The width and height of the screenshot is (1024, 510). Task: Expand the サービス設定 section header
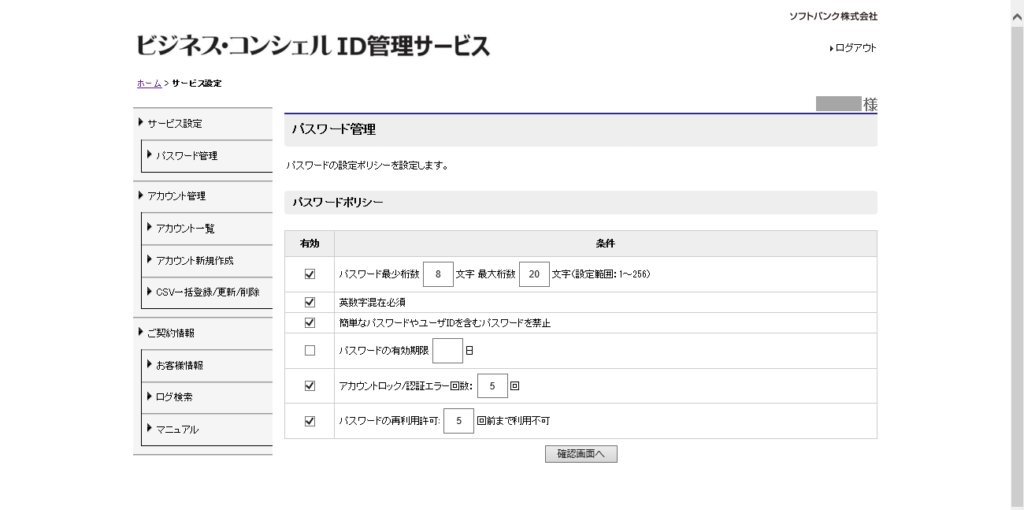174,124
